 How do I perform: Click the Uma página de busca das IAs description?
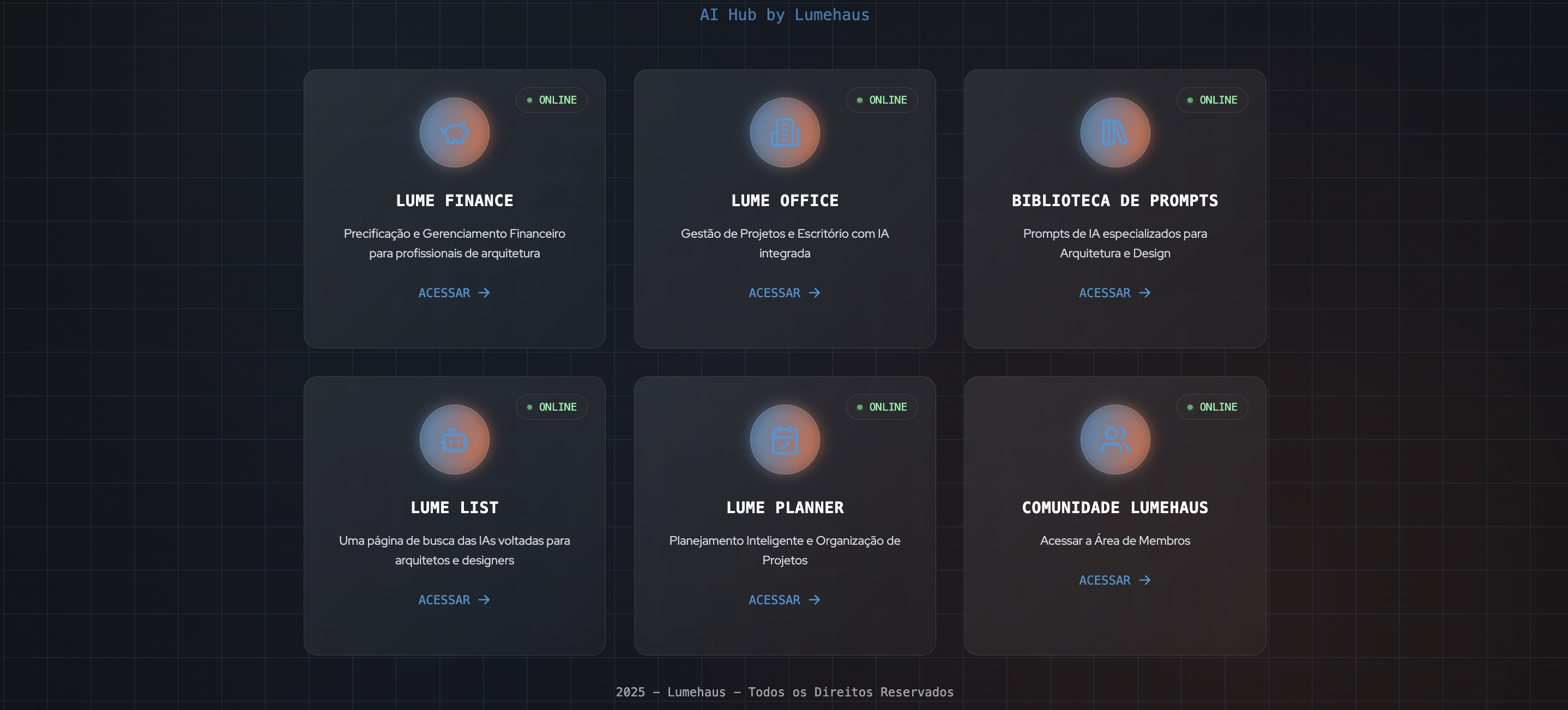454,550
